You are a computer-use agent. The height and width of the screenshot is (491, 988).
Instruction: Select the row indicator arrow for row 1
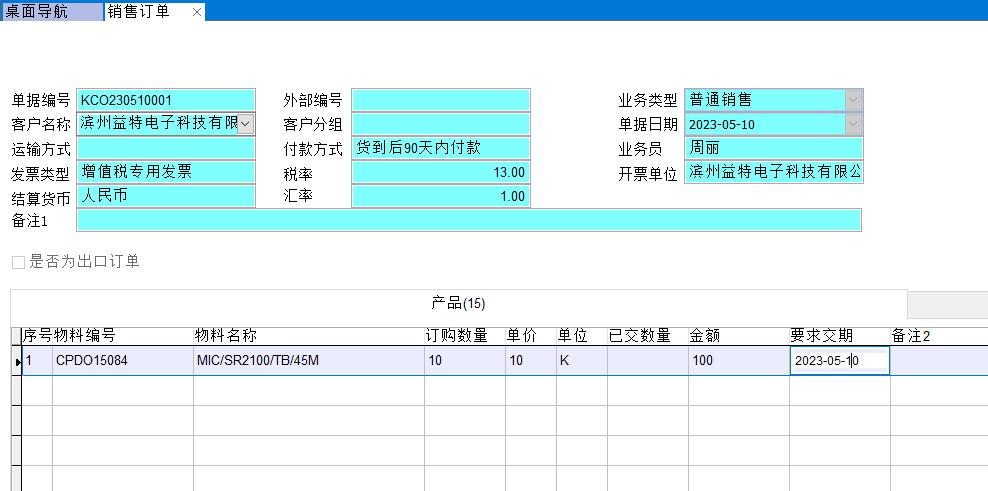click(x=17, y=361)
